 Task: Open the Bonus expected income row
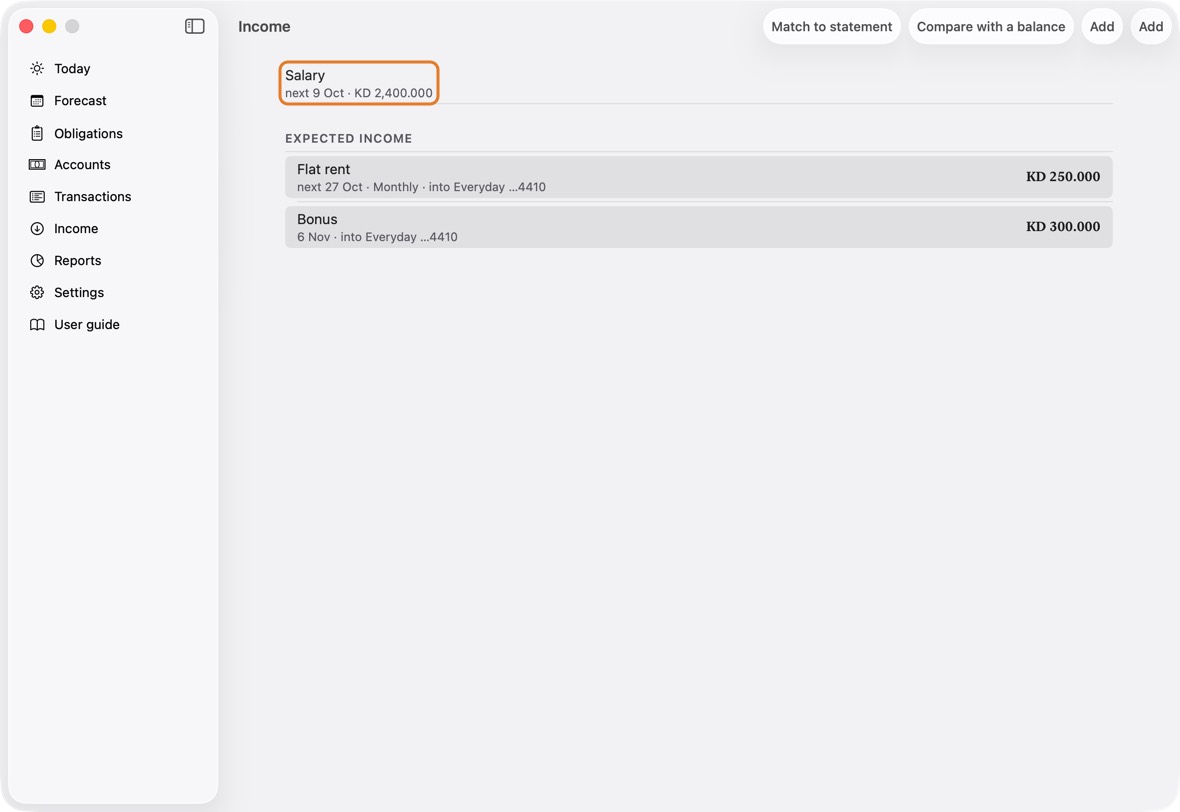(x=698, y=227)
